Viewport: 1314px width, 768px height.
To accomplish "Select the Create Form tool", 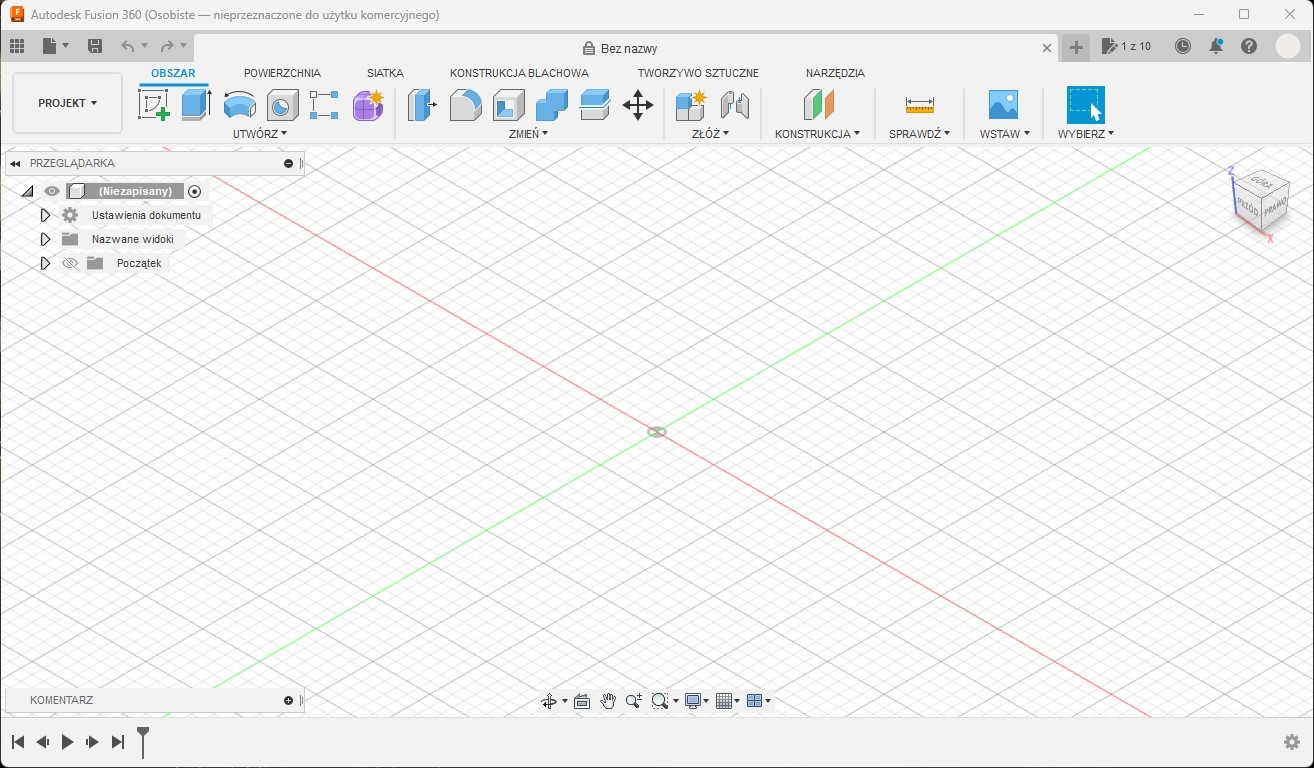I will click(368, 105).
